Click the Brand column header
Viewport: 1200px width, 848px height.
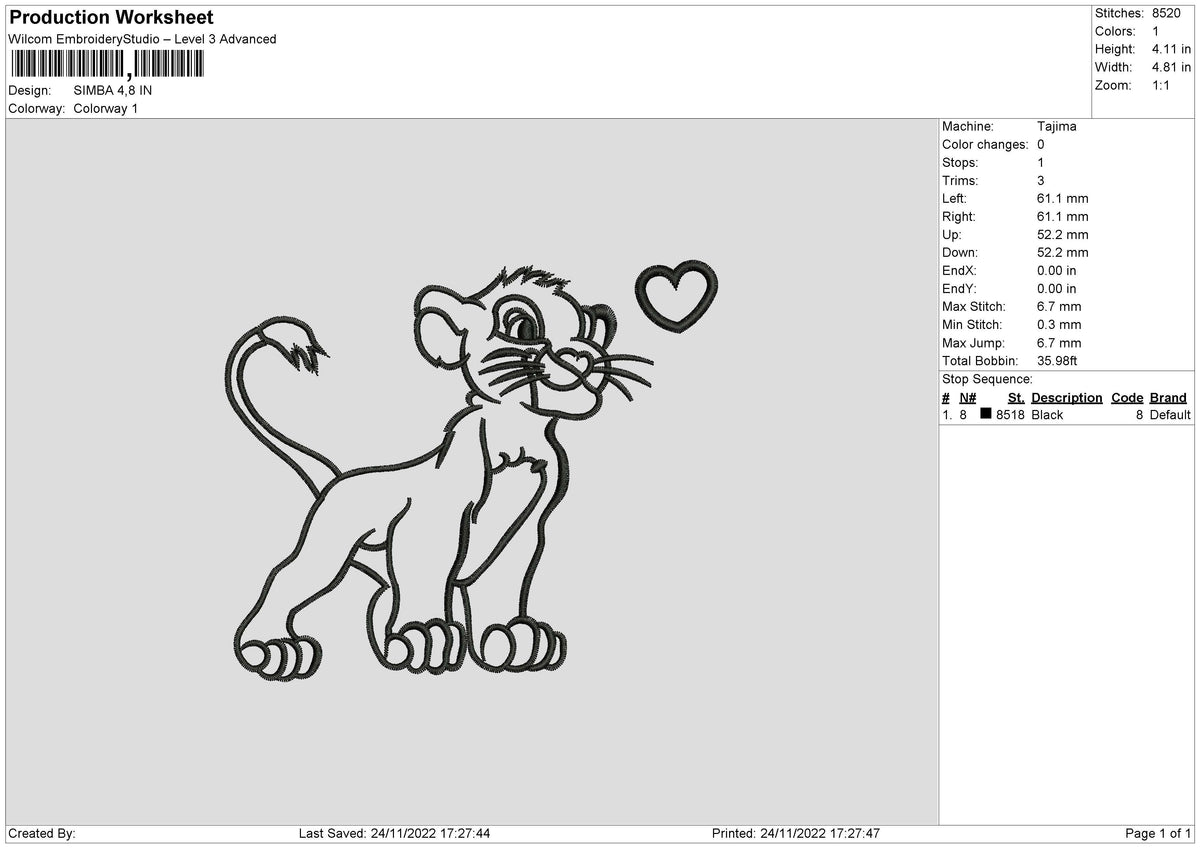1168,397
